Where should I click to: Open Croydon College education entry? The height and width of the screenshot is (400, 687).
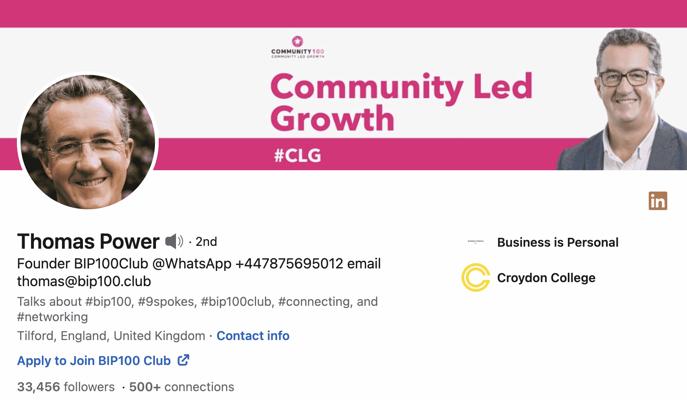(x=546, y=278)
